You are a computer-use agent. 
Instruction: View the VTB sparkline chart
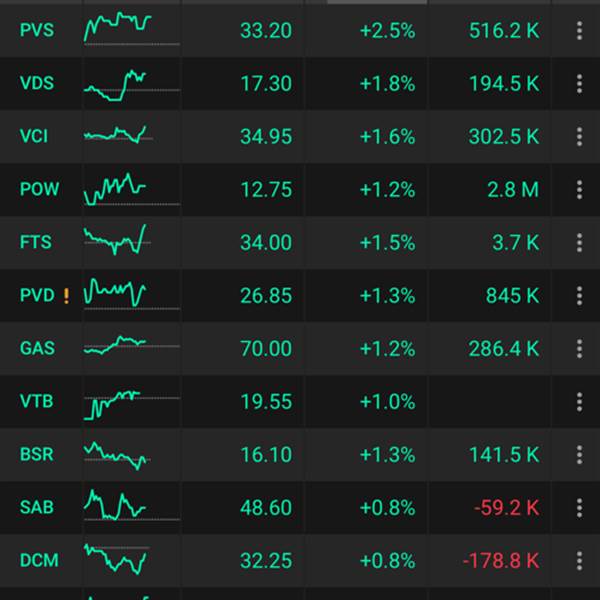(x=118, y=403)
